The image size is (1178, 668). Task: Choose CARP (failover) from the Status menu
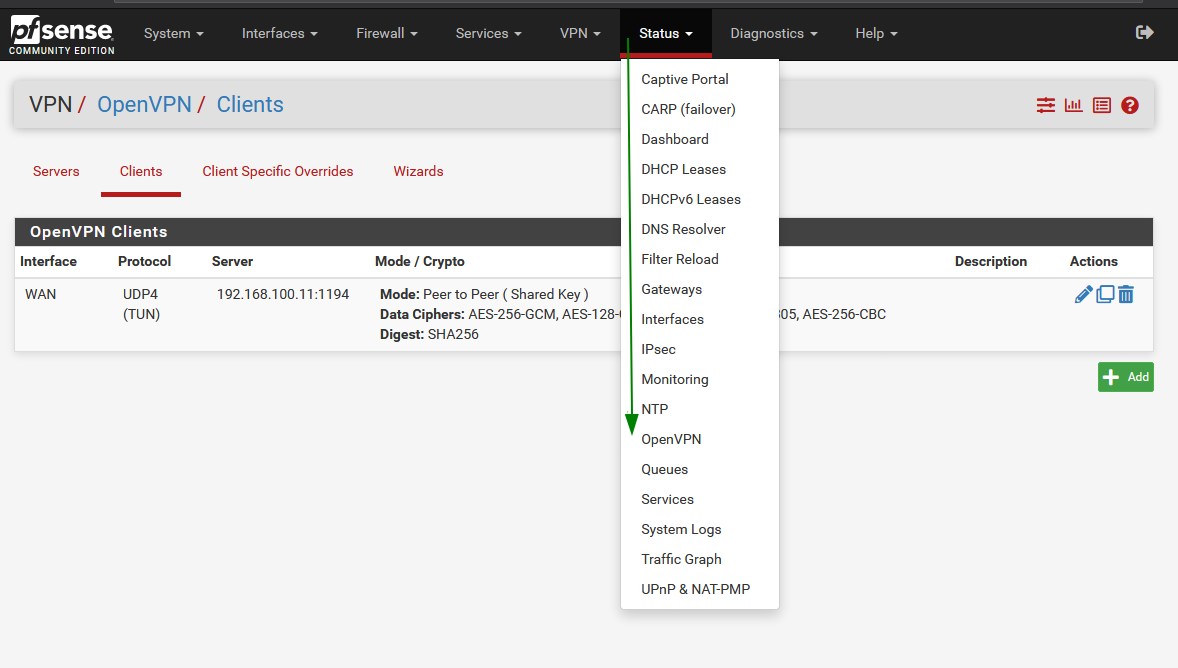point(699,109)
